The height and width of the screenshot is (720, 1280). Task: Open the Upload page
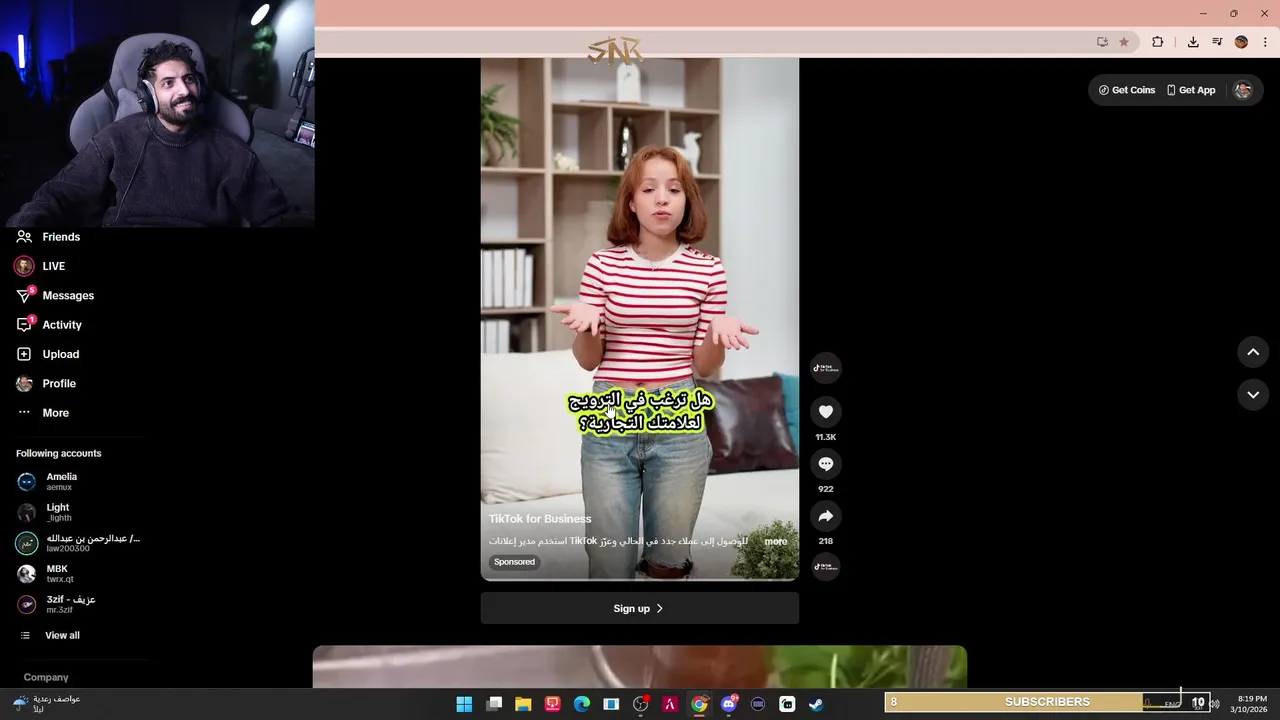(x=47, y=354)
